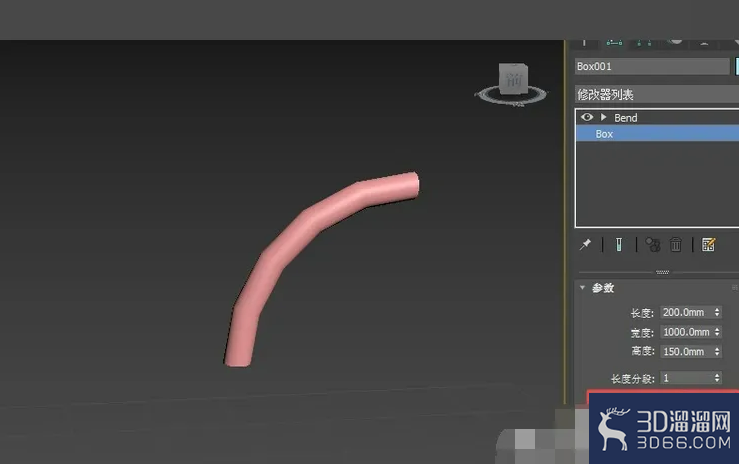Click the Box001 object name field

click(x=652, y=66)
